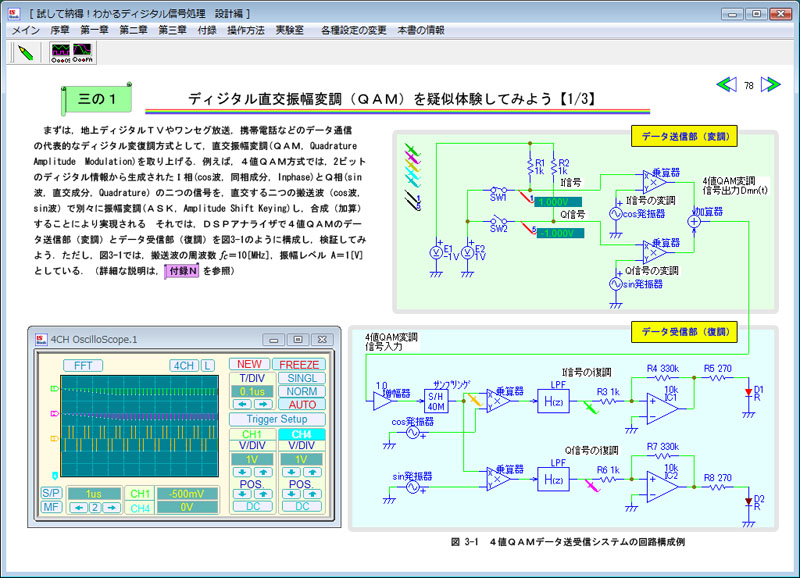Open the 付録N reference link
800x578 pixels.
182,271
